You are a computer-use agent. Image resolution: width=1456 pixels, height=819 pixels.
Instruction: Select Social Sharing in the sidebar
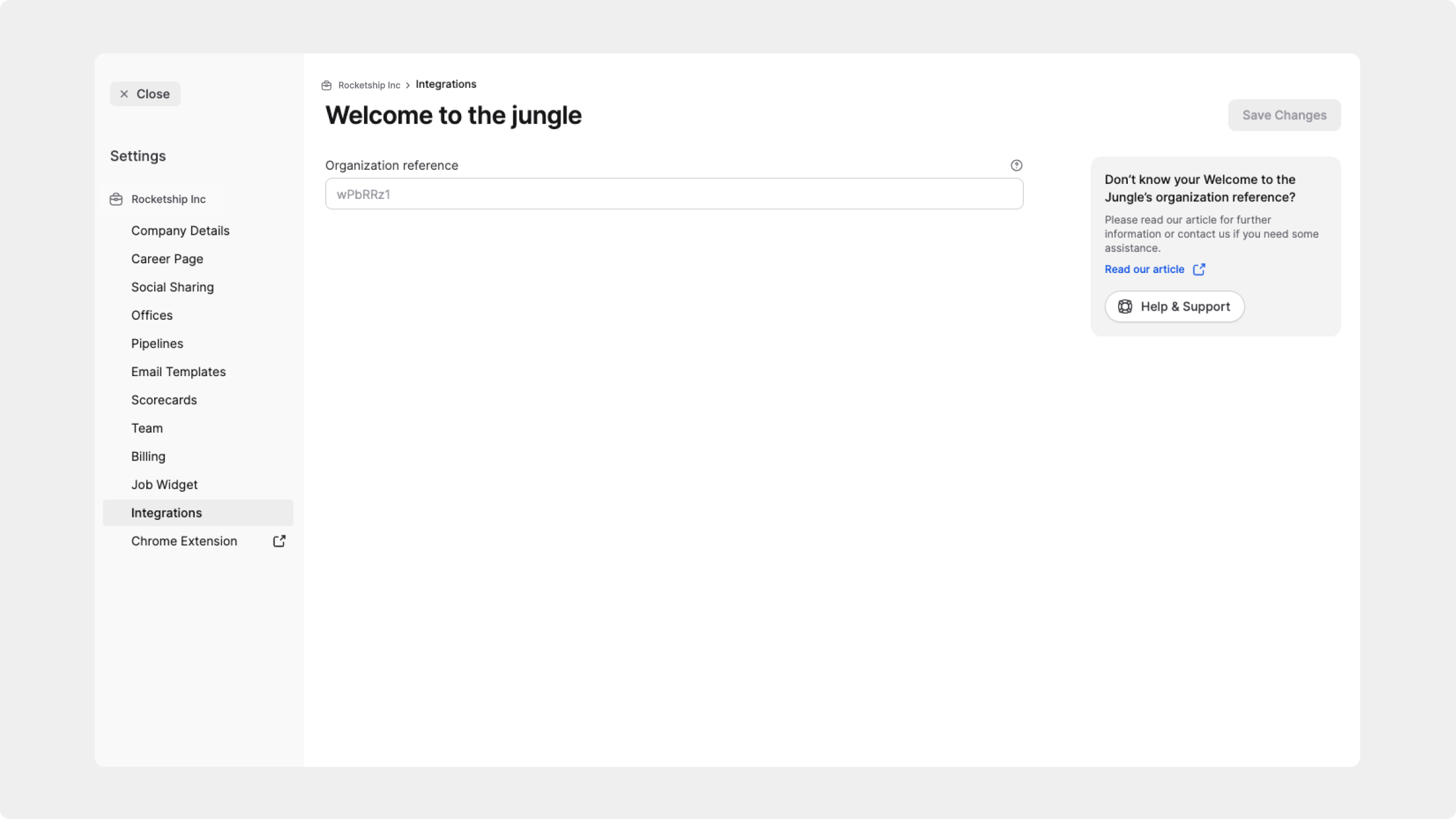click(172, 288)
